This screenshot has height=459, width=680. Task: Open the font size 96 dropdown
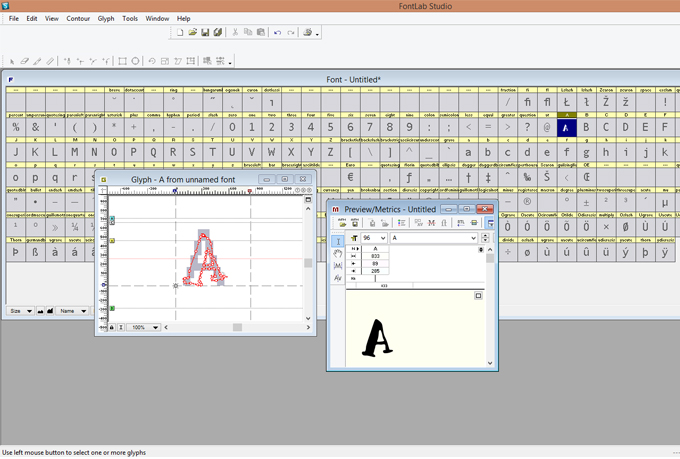point(382,238)
